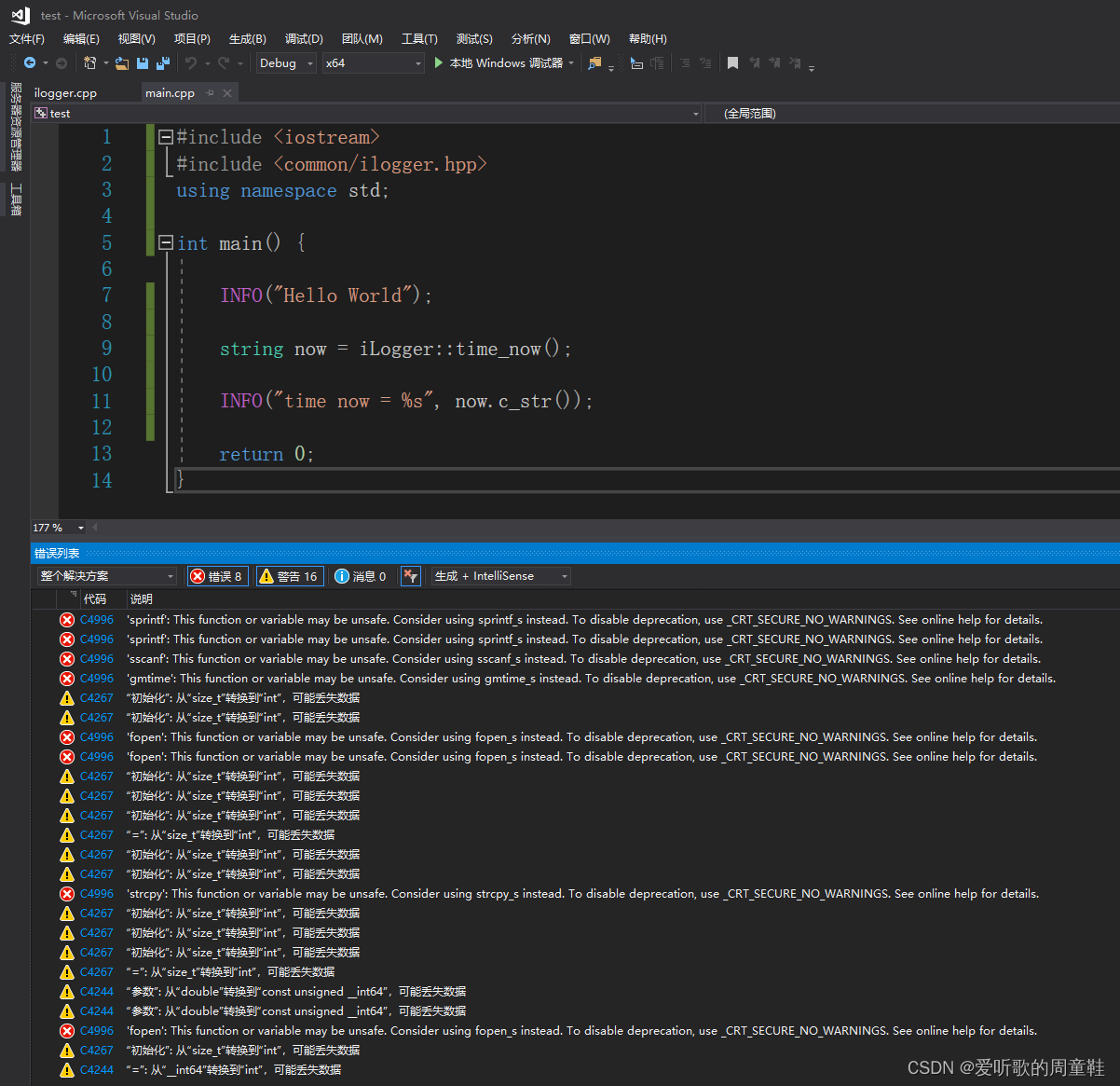
Task: Collapse the main function code region
Action: pyautogui.click(x=165, y=242)
